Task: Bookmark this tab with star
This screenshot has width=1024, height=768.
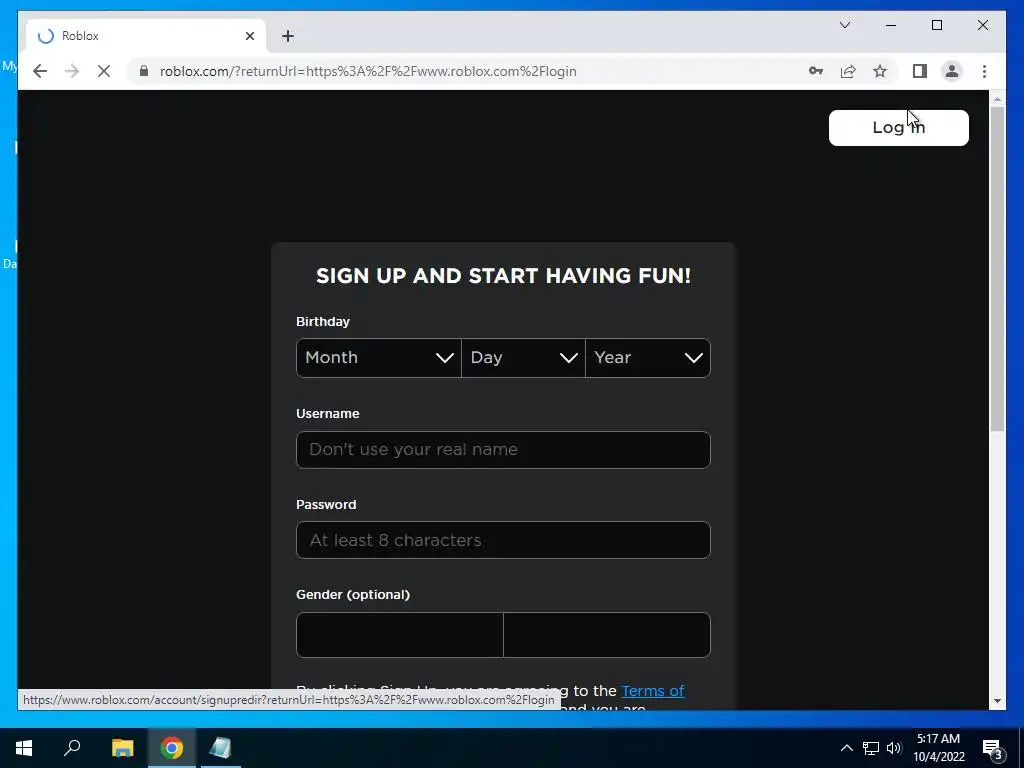Action: click(880, 71)
